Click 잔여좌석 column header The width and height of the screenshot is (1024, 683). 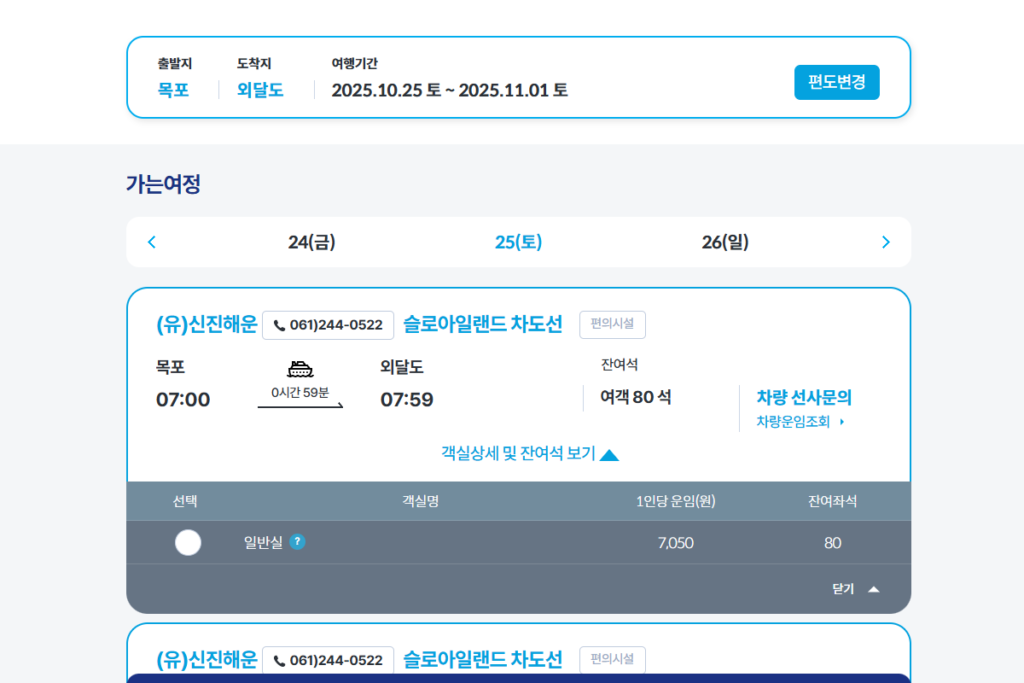coord(833,501)
